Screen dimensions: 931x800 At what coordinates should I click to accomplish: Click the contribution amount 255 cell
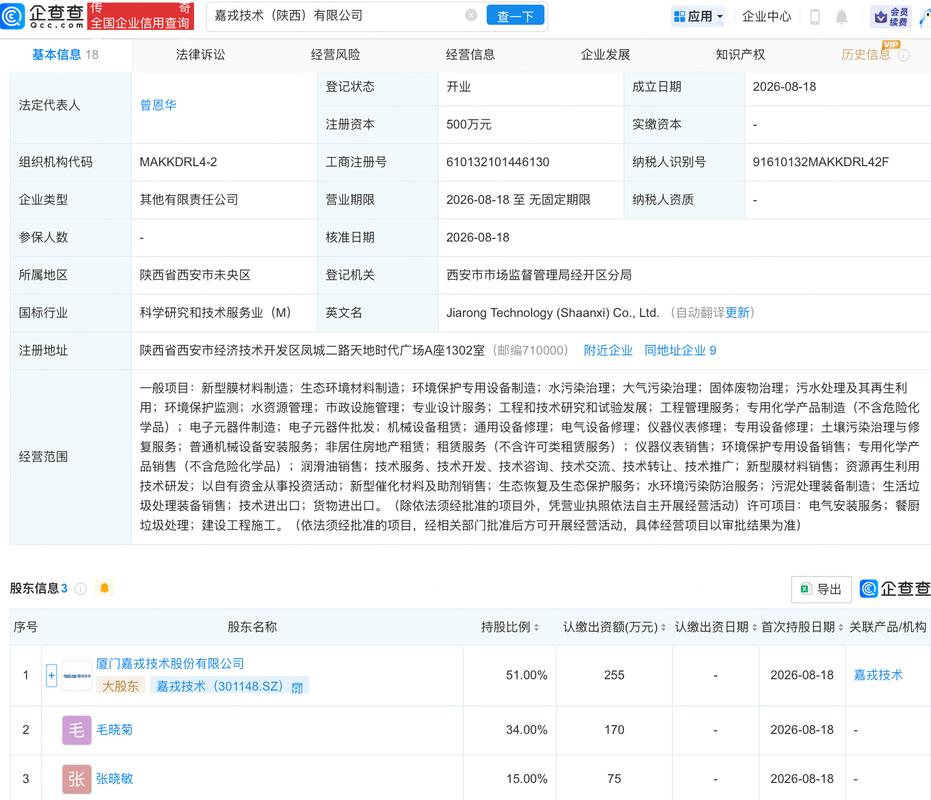614,675
